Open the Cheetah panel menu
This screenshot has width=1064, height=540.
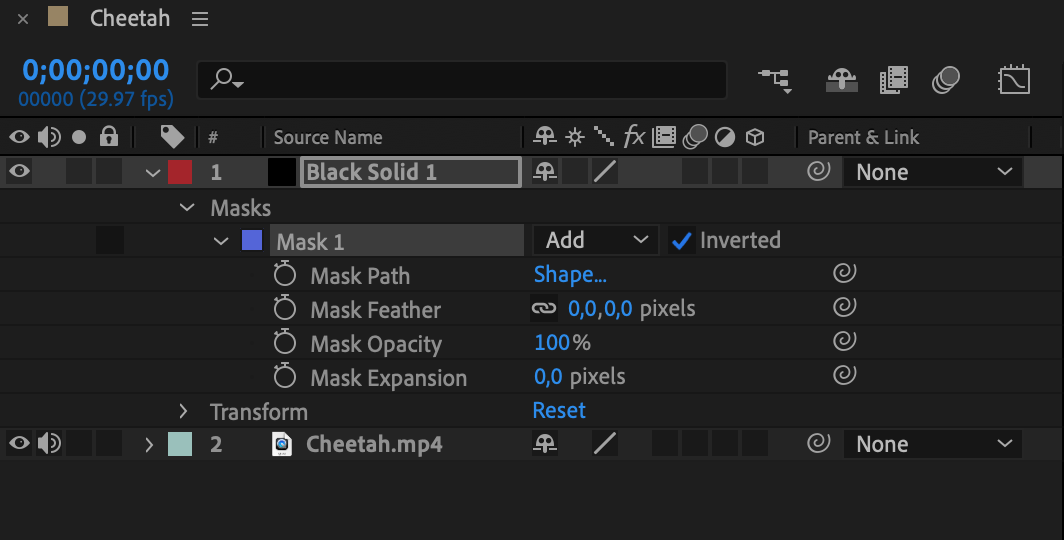tap(200, 19)
